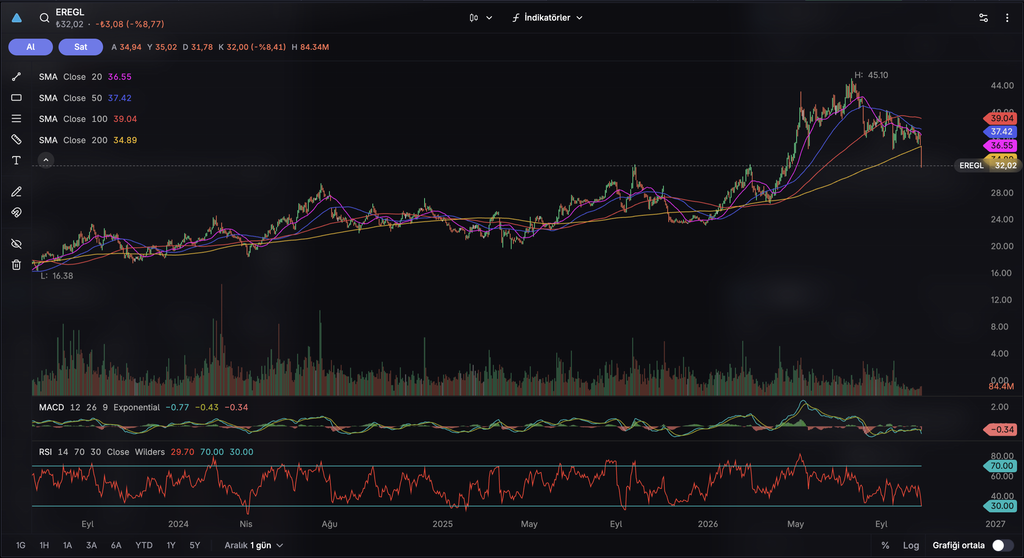
Task: Click the 37.42 blue price axis label
Action: pos(1000,131)
